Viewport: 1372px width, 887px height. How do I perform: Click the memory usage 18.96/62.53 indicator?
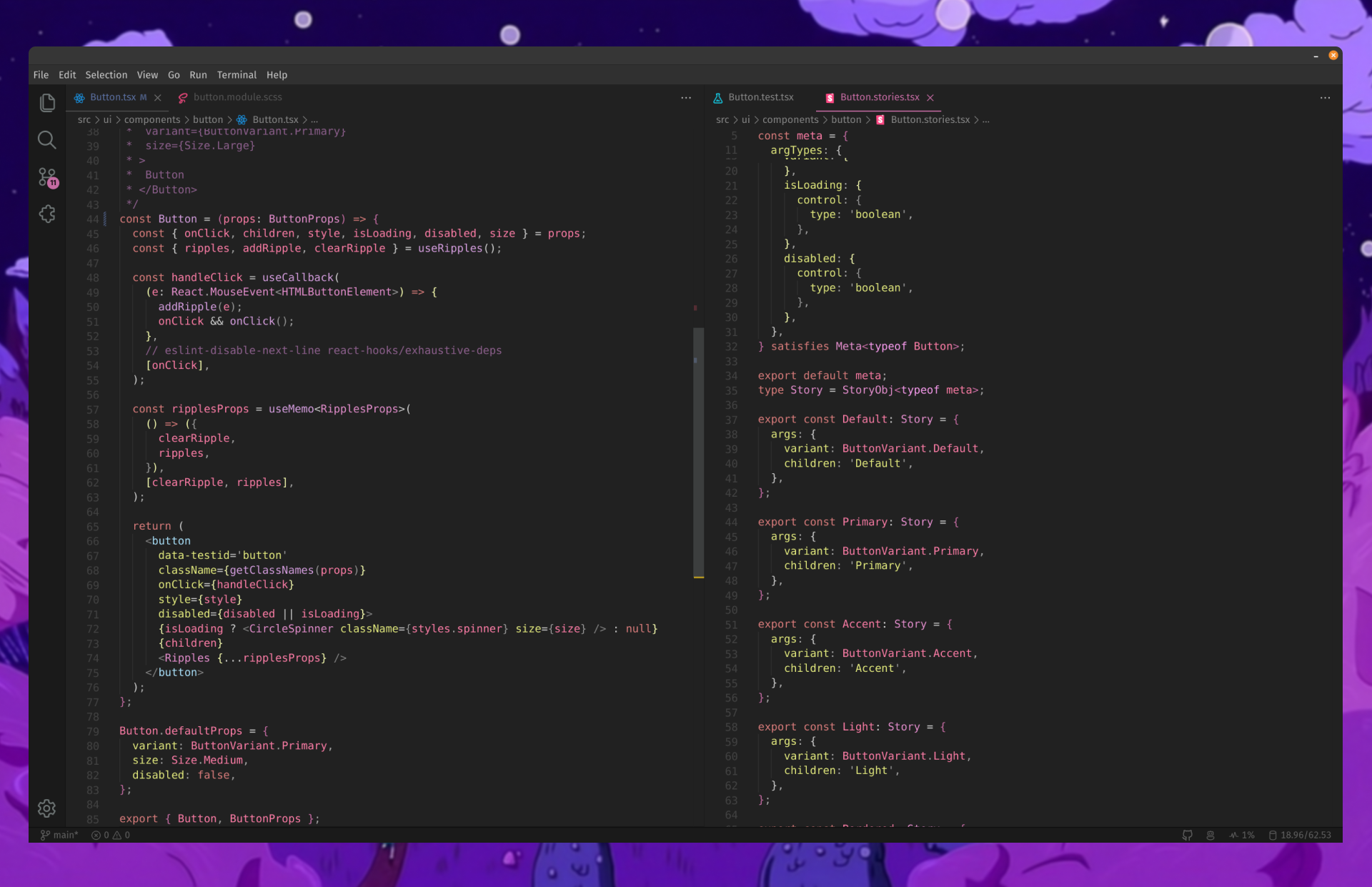pyautogui.click(x=1300, y=835)
